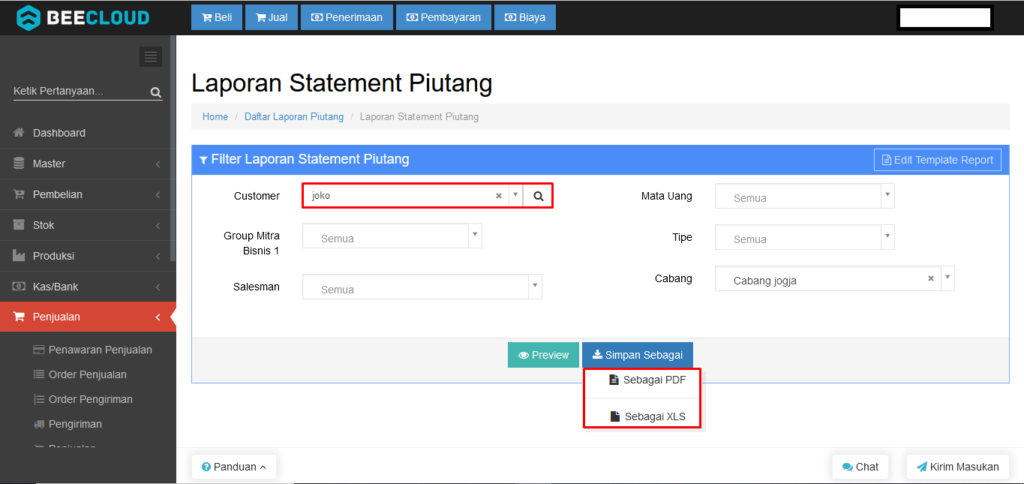
Task: Open the Chat widget
Action: click(859, 466)
